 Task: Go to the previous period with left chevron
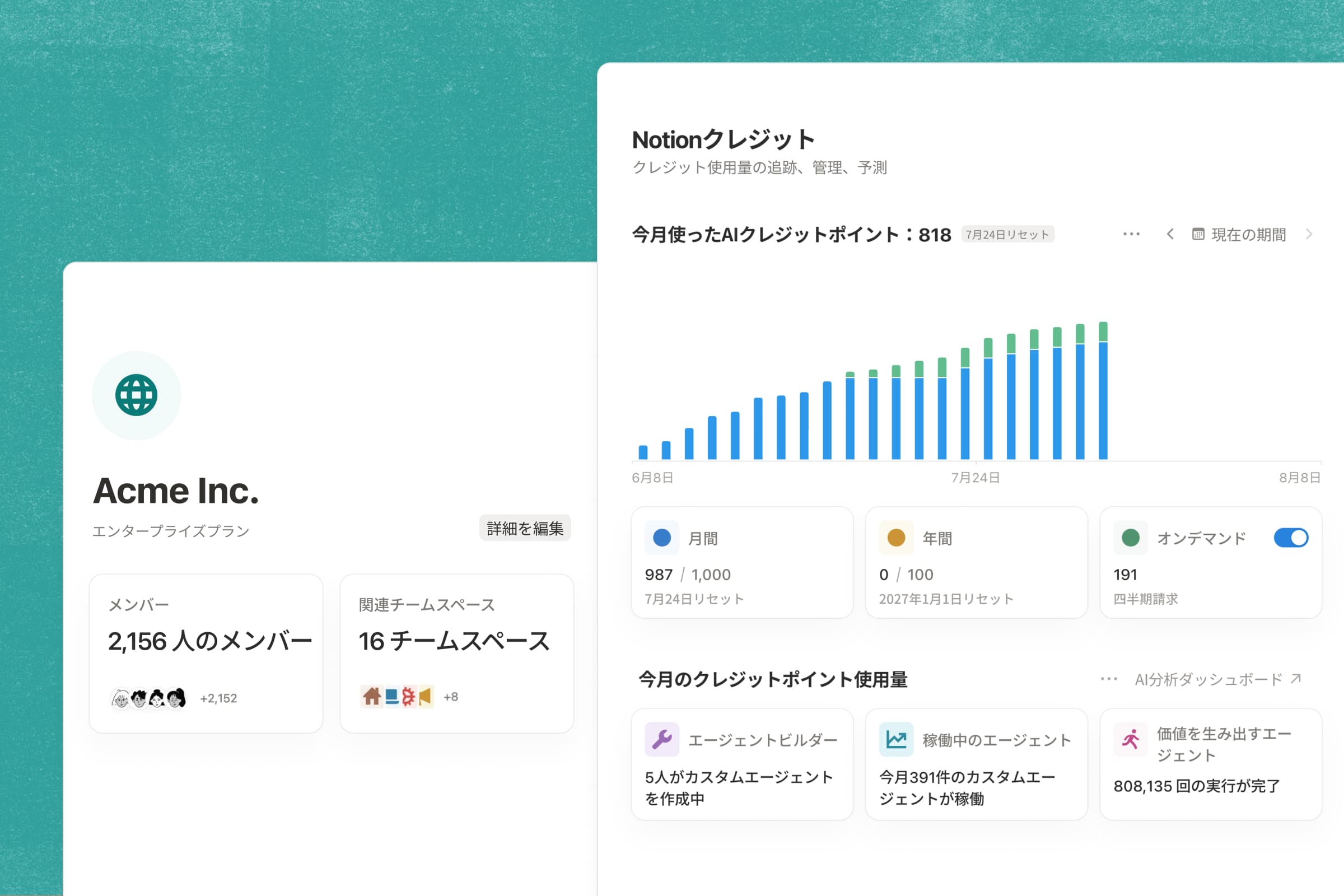coord(1170,234)
